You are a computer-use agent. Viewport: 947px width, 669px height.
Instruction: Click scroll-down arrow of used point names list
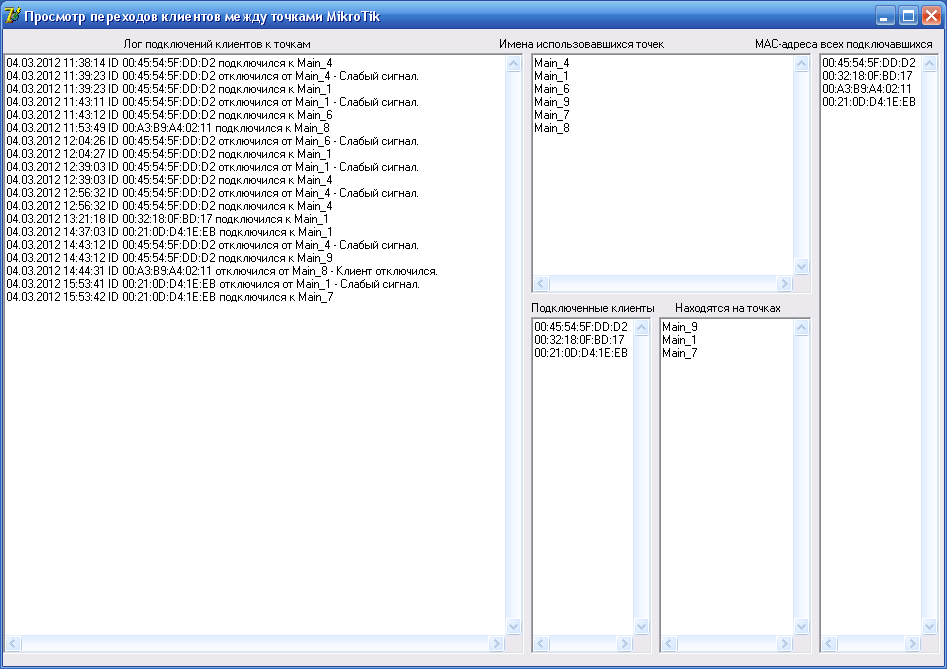pyautogui.click(x=801, y=266)
